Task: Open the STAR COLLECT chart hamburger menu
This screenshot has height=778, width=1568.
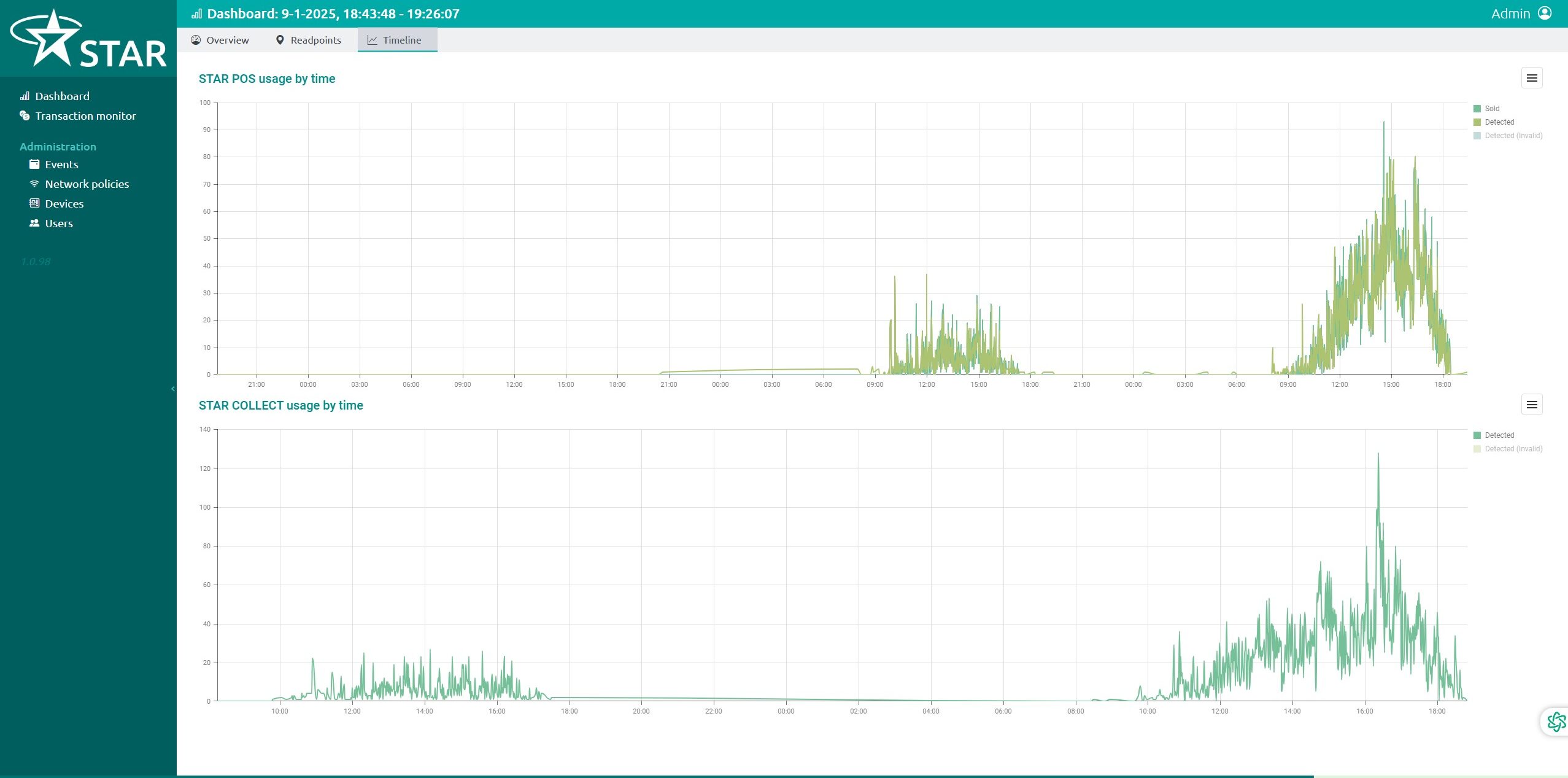Action: click(x=1532, y=405)
